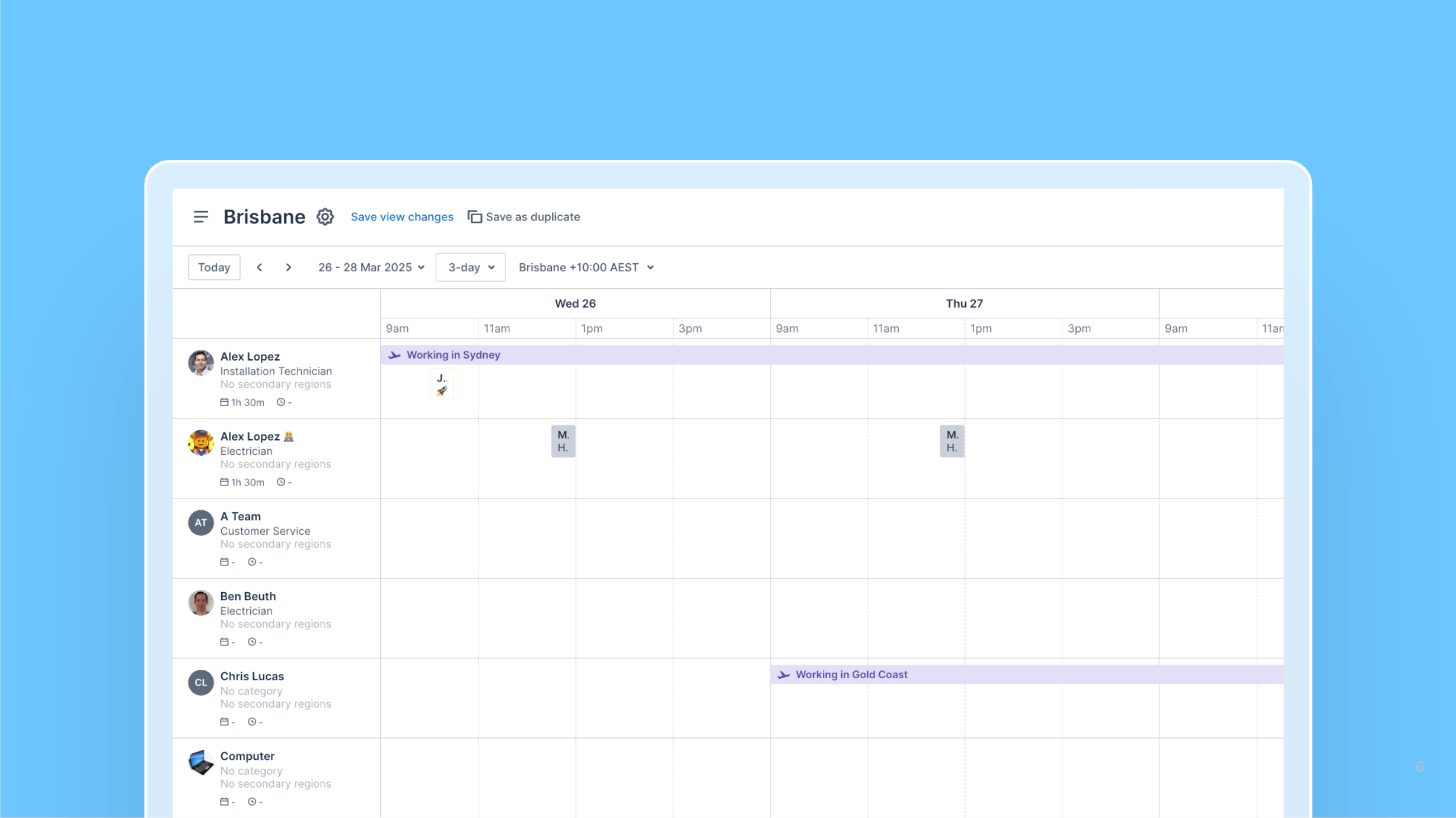
Task: Click the Customer Service category label
Action: pyautogui.click(x=265, y=531)
